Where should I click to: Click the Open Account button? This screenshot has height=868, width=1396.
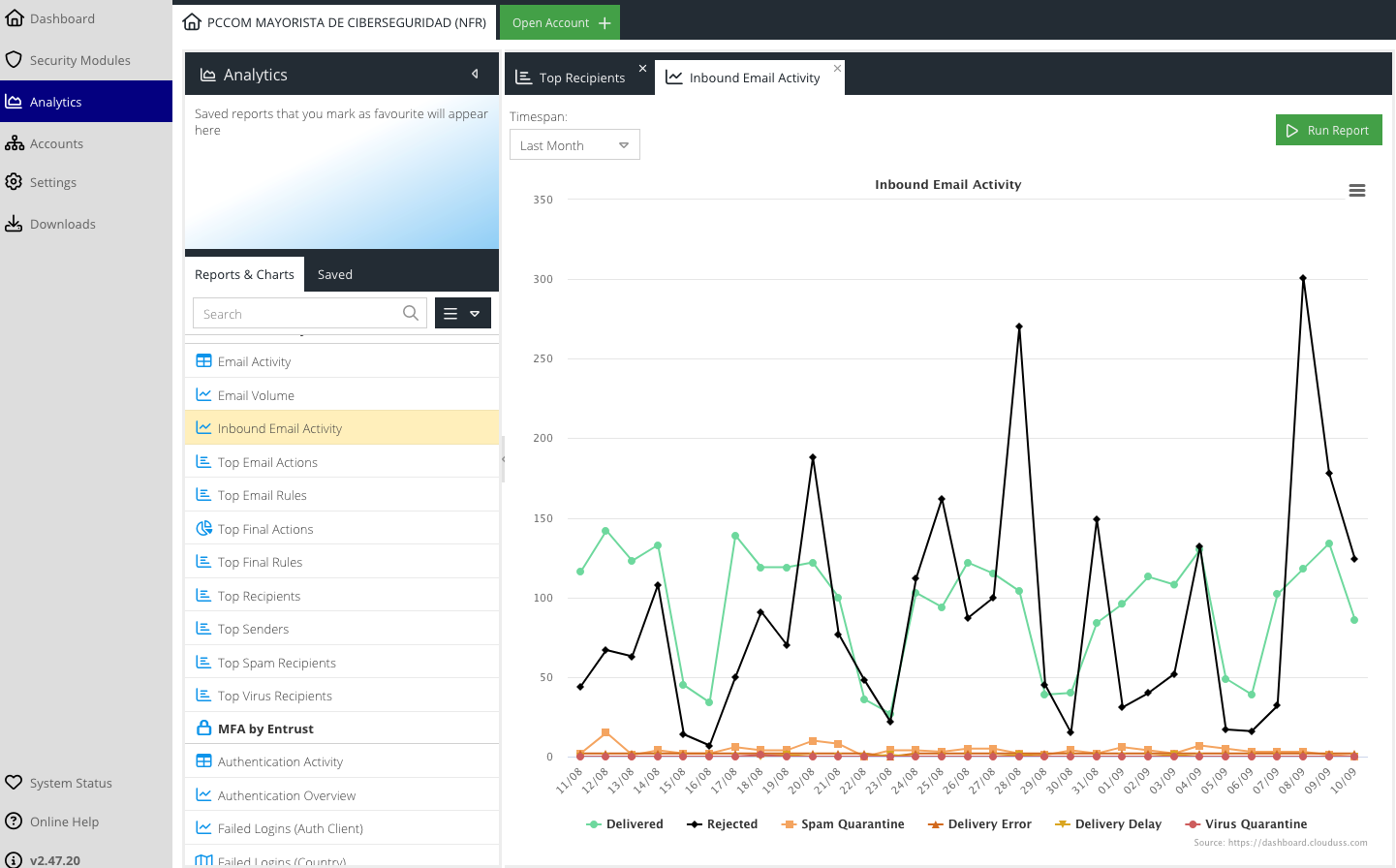coord(560,23)
